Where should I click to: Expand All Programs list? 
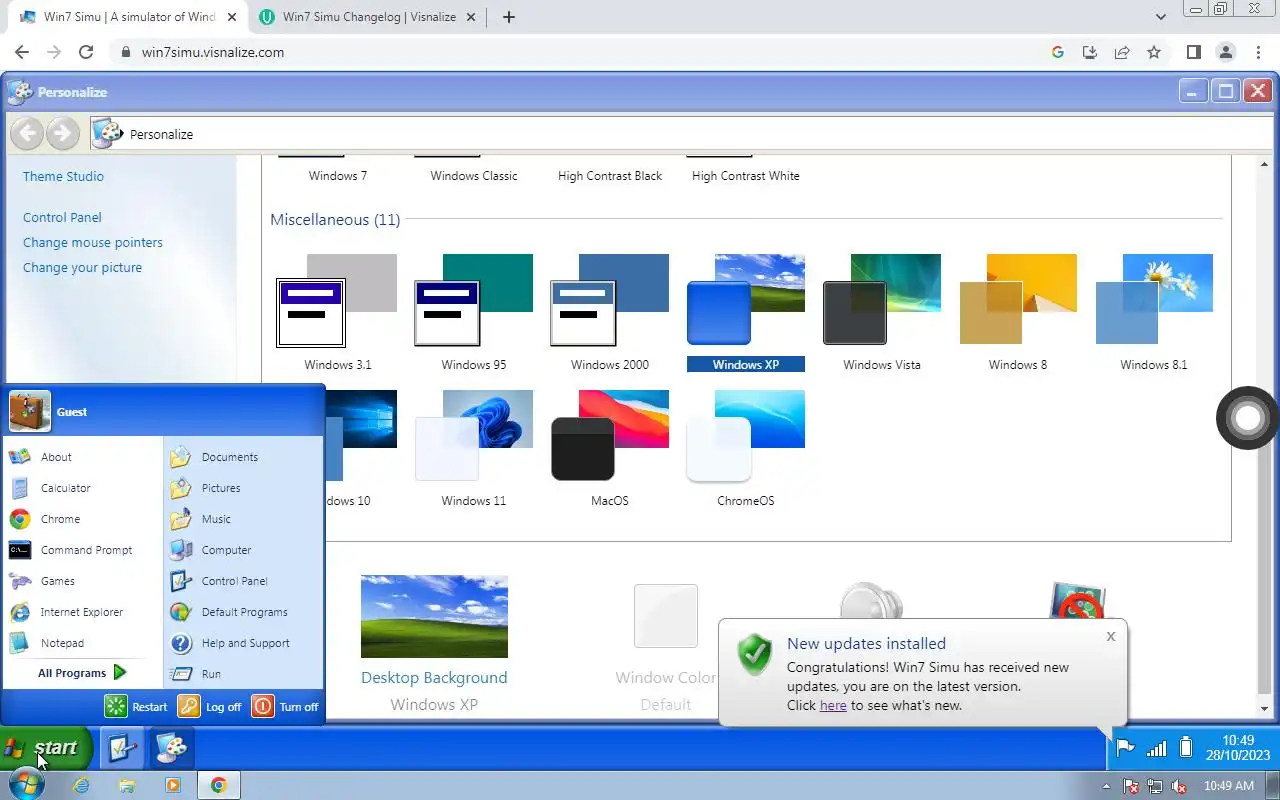[x=82, y=673]
